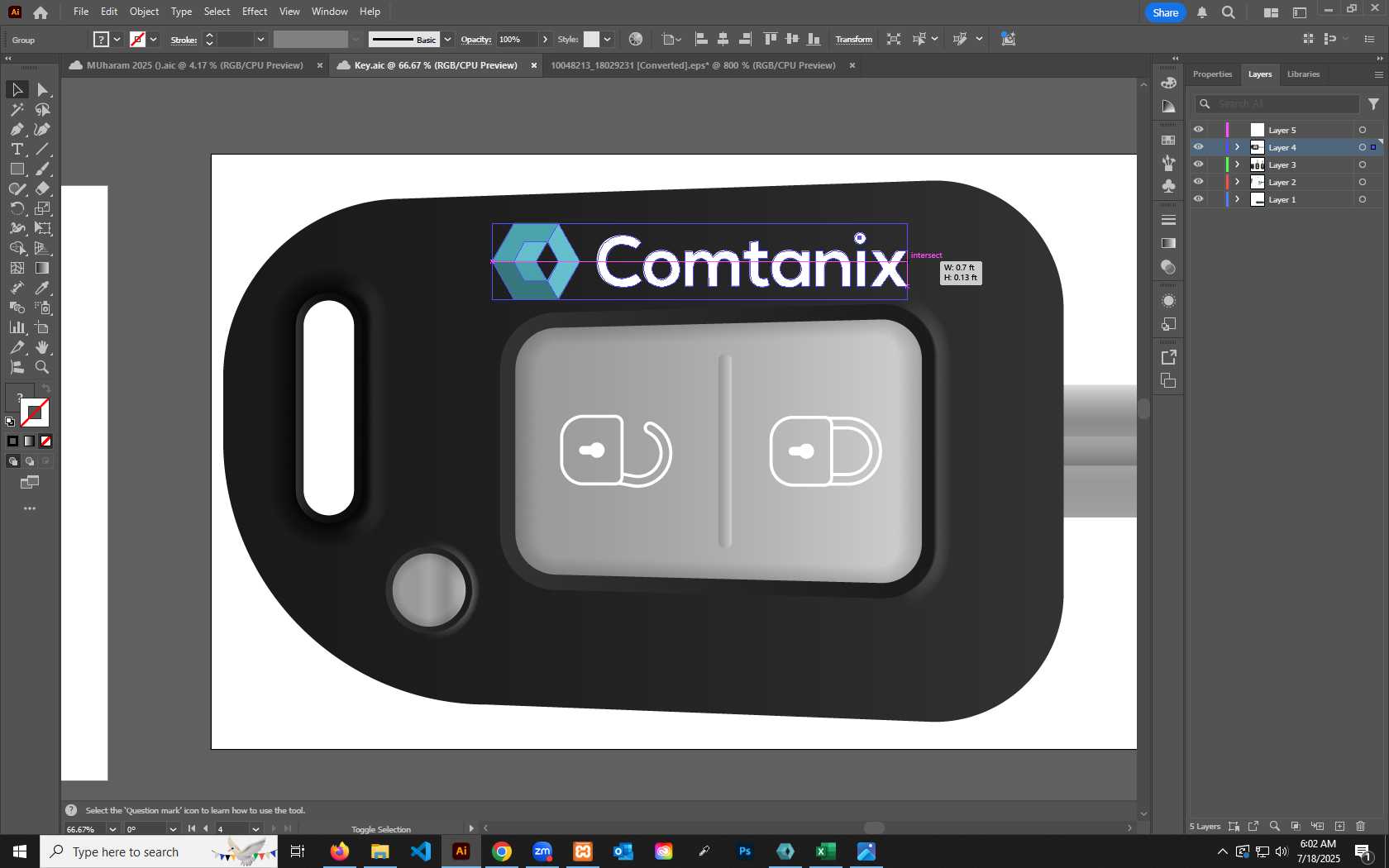Click Fill and Stroke swatch in toolbar

(x=28, y=406)
